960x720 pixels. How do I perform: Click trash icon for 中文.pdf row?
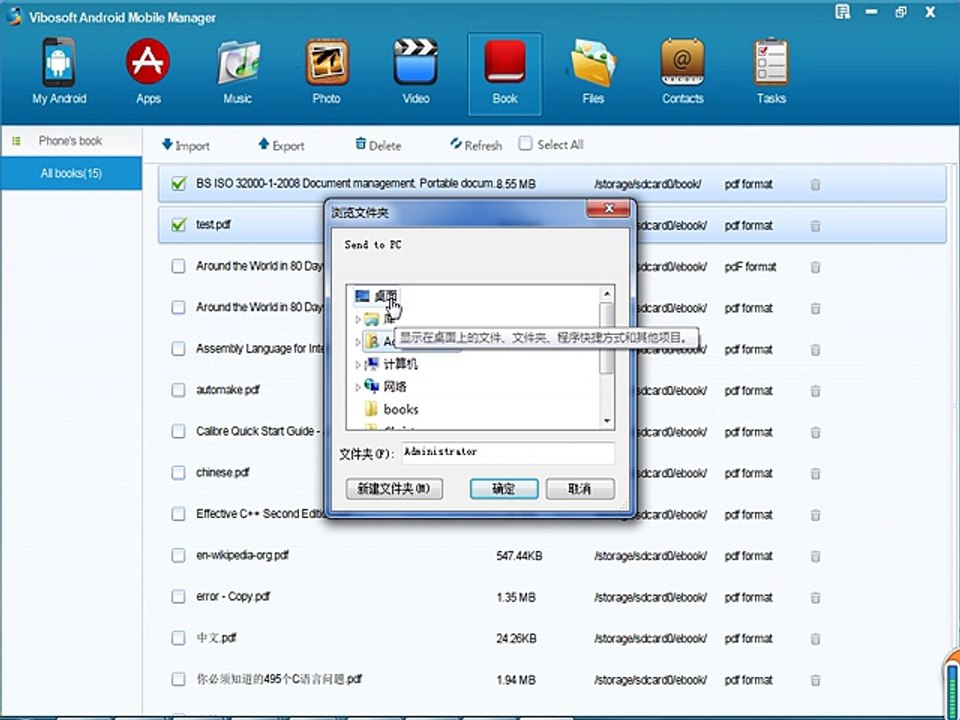pos(816,639)
